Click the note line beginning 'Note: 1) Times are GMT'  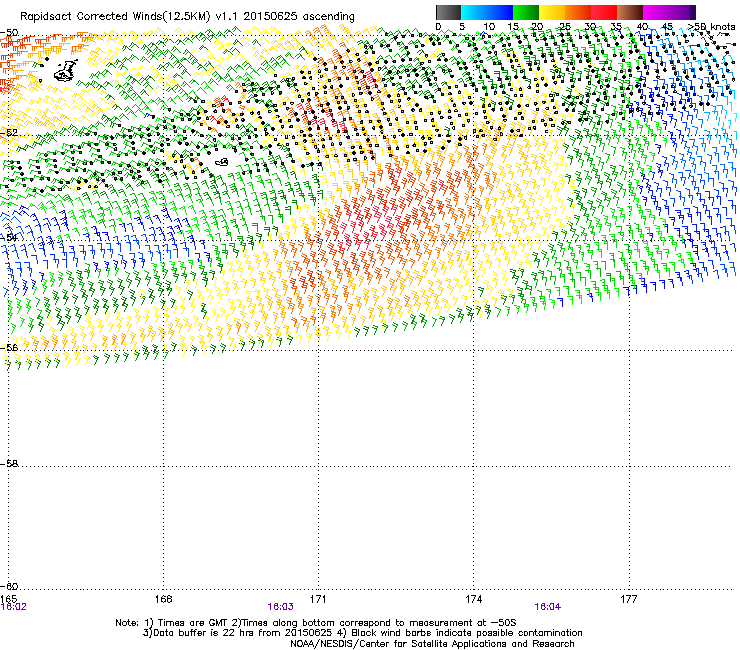[316, 623]
